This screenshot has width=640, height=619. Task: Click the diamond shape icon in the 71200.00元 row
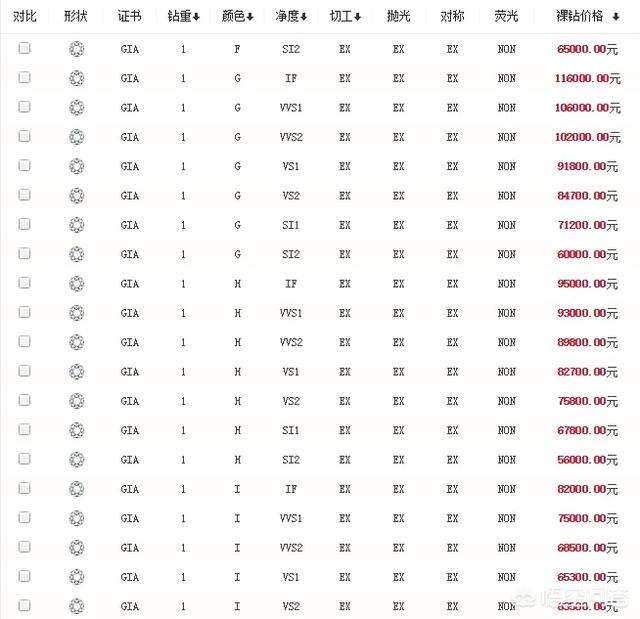[x=77, y=225]
